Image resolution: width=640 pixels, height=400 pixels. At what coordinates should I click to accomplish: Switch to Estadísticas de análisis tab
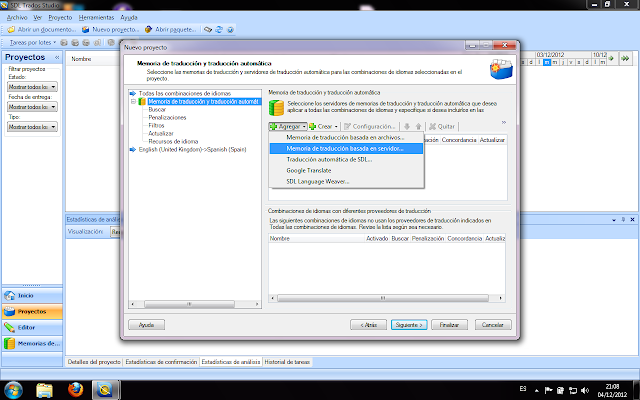[x=231, y=362]
